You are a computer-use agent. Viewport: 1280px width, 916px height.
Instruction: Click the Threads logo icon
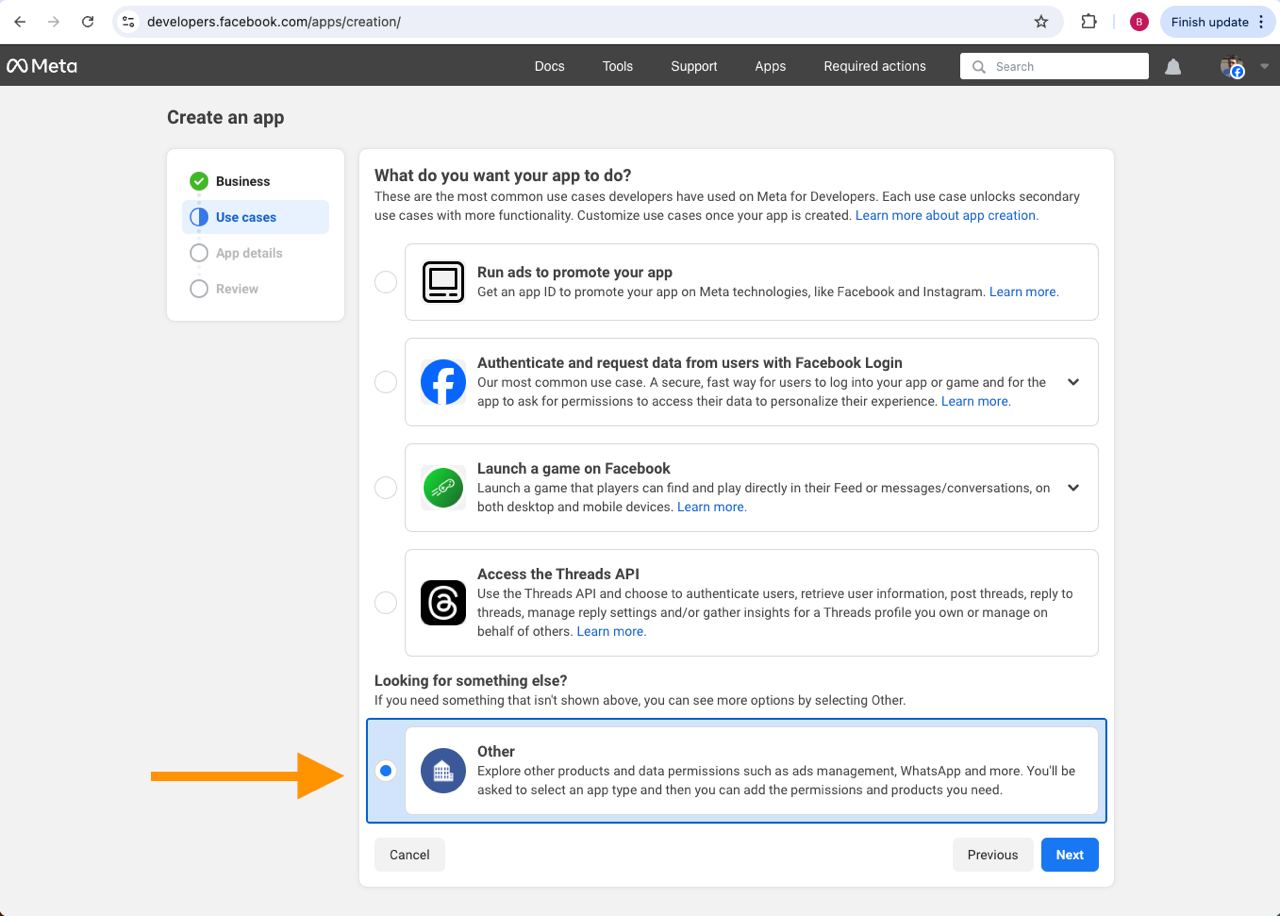coord(443,603)
